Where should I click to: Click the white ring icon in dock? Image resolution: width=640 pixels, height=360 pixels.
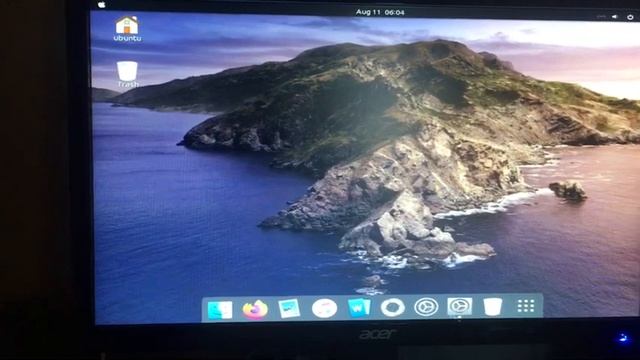(393, 307)
